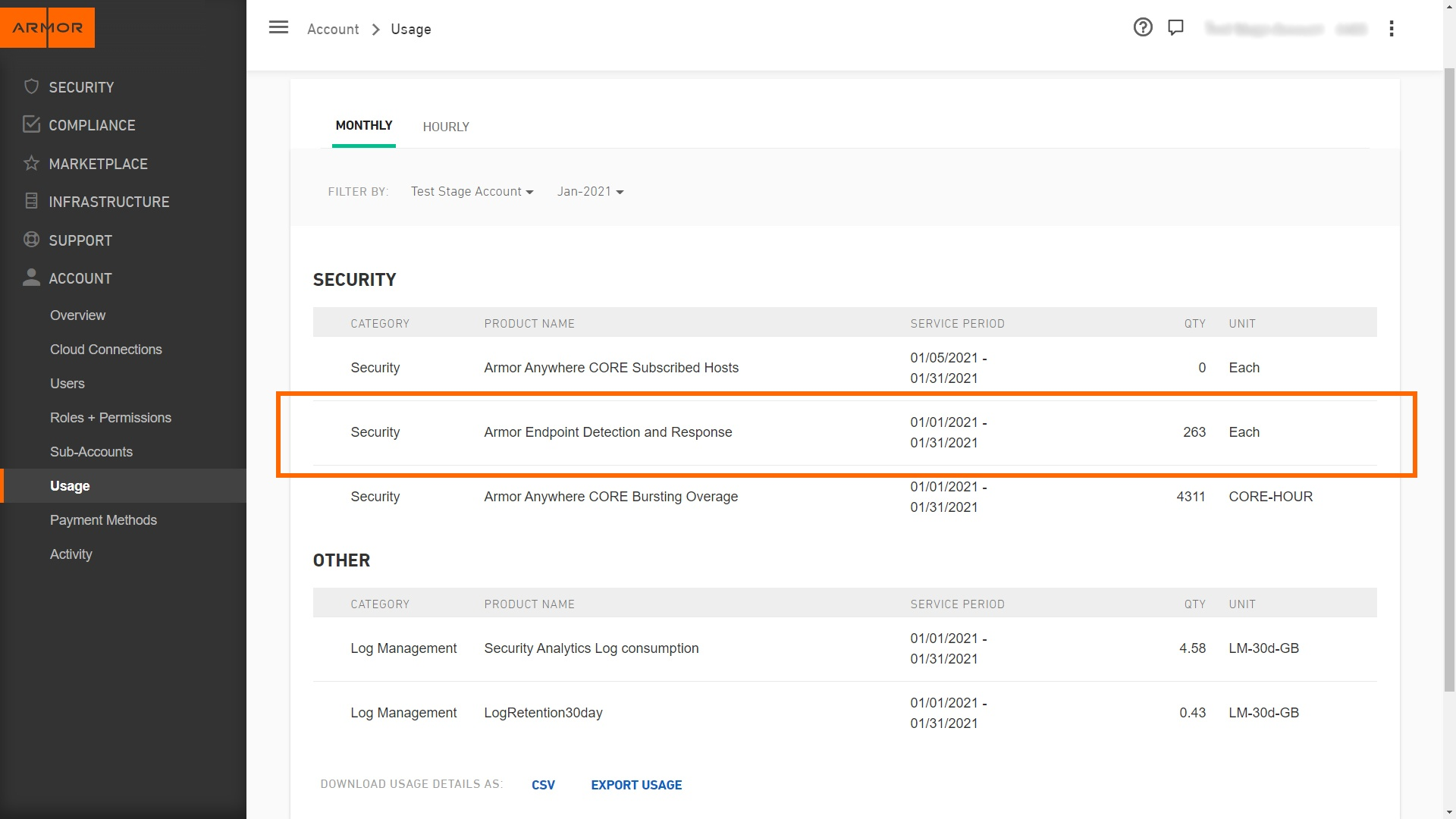Viewport: 1456px width, 819px height.
Task: Open the vertical three-dot menu
Action: point(1392,29)
